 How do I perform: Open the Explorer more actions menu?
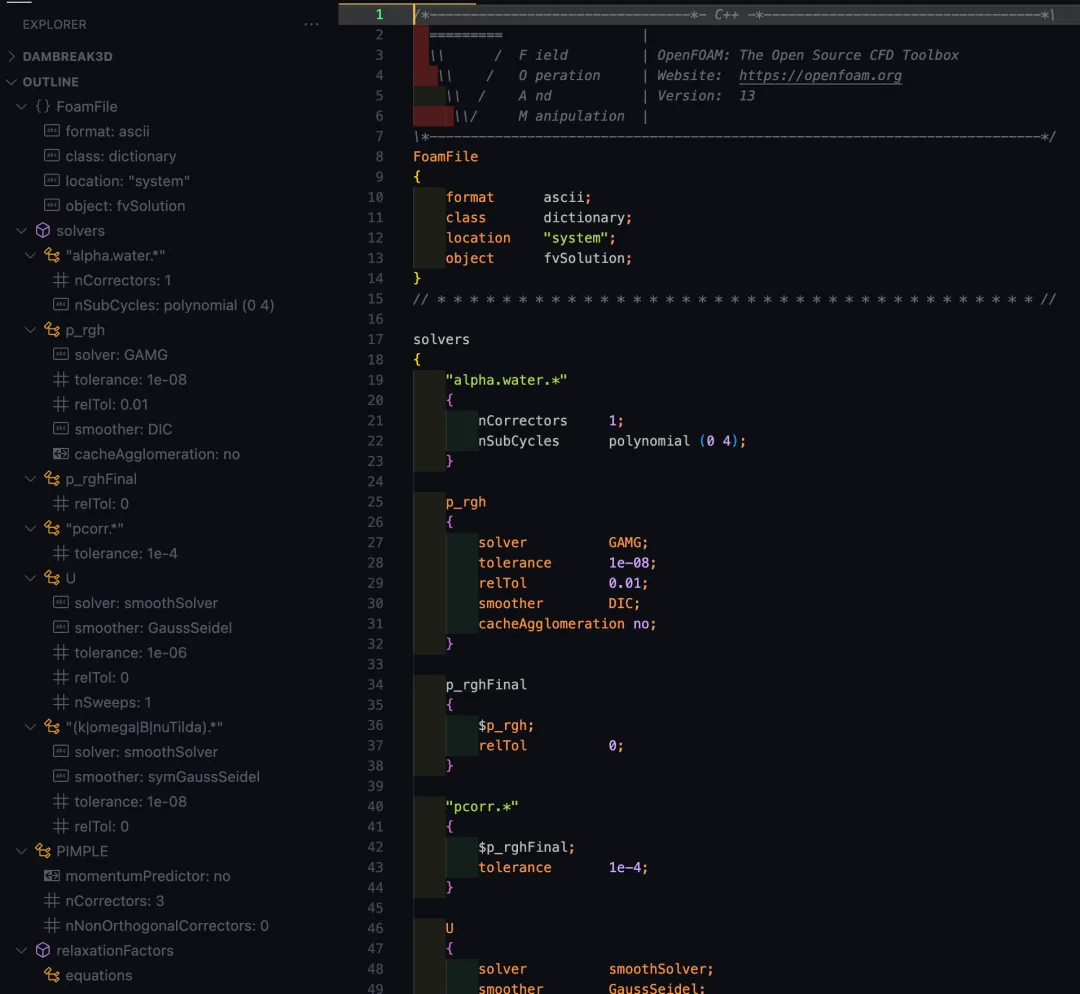coord(312,24)
